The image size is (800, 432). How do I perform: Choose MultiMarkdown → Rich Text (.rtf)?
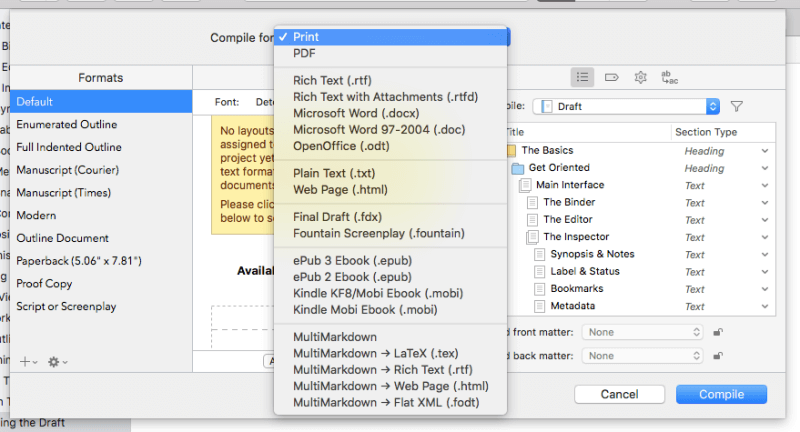391,370
